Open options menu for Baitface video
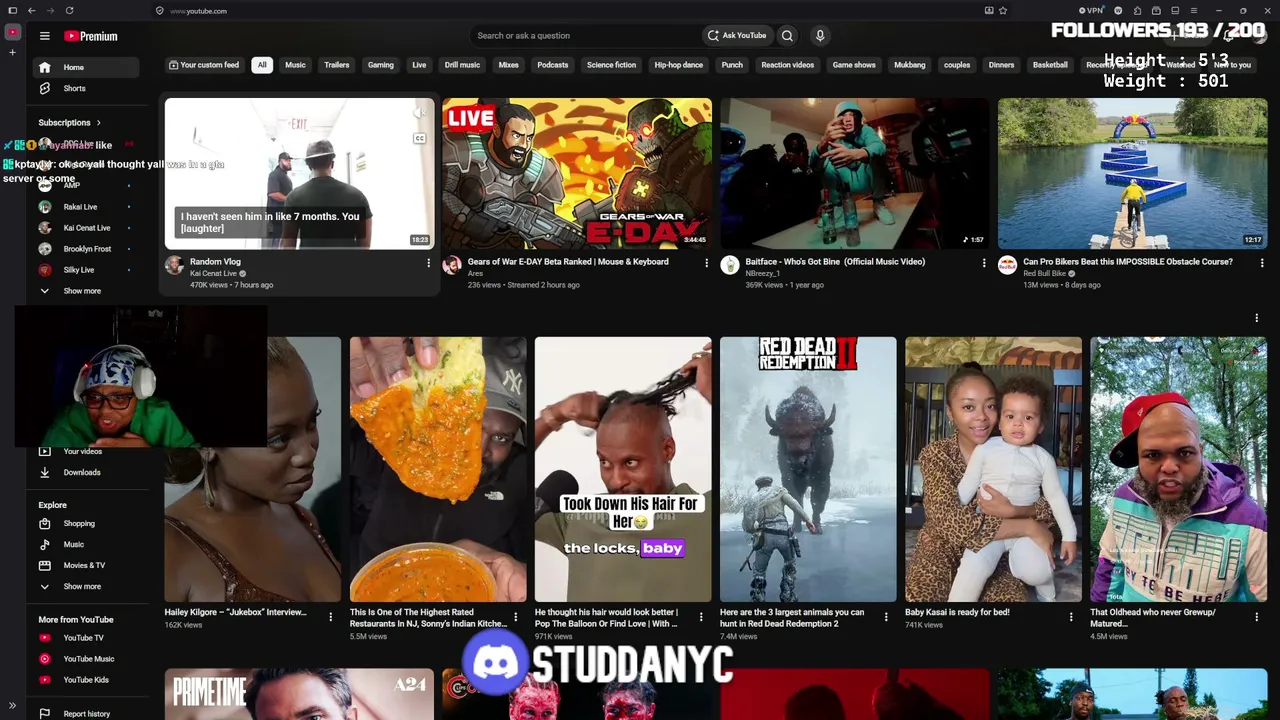Image resolution: width=1280 pixels, height=720 pixels. [x=984, y=263]
